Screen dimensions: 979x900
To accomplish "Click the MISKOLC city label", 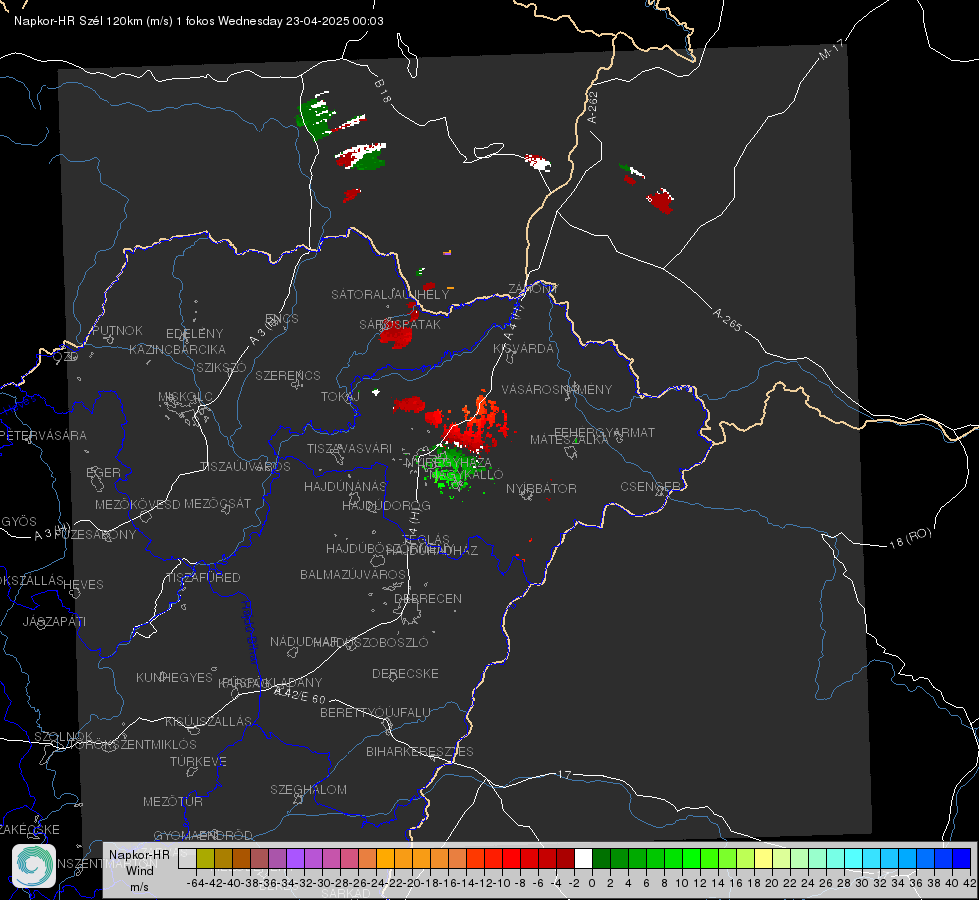I will point(185,397).
